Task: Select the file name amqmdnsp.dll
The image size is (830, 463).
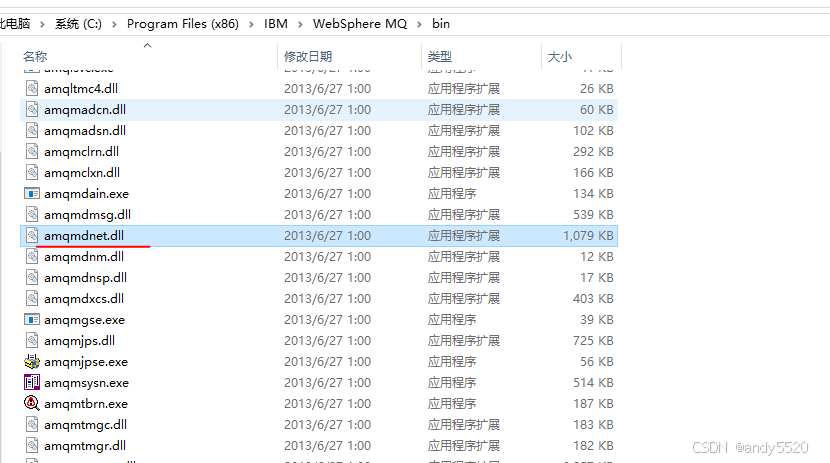Action: tap(86, 277)
